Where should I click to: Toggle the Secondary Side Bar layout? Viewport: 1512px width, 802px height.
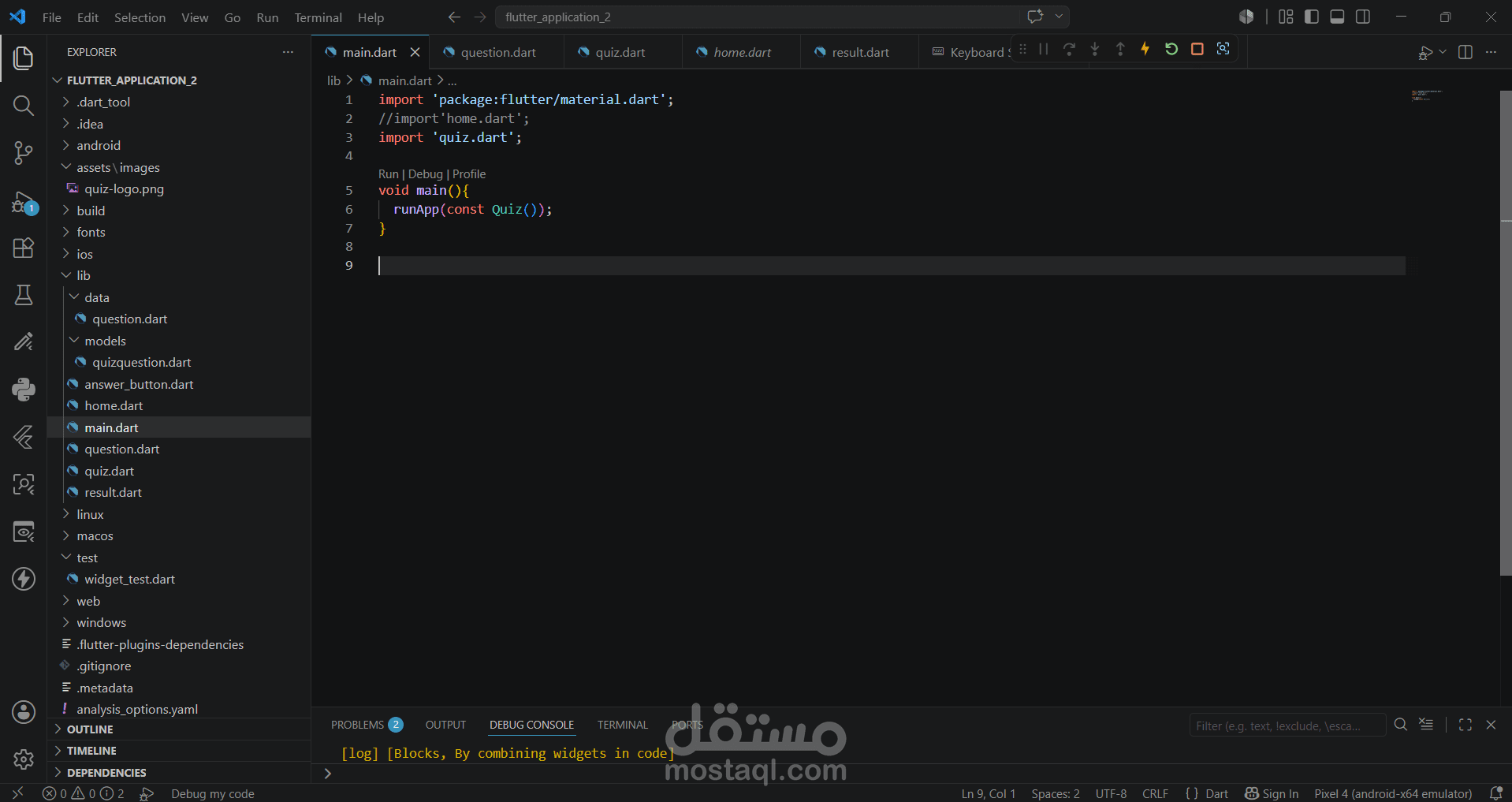tap(1363, 17)
